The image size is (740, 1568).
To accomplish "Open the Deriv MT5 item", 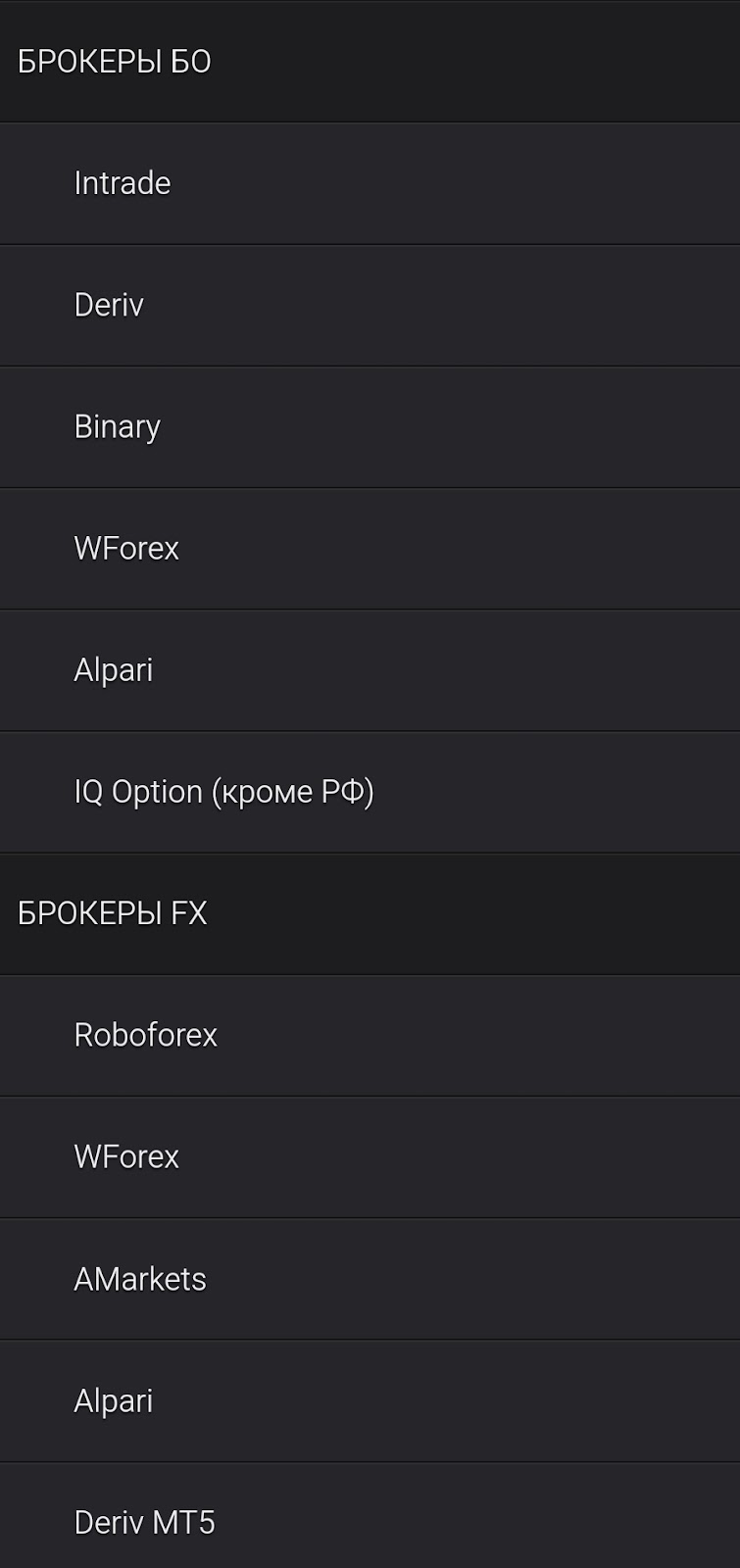I will coord(370,1516).
